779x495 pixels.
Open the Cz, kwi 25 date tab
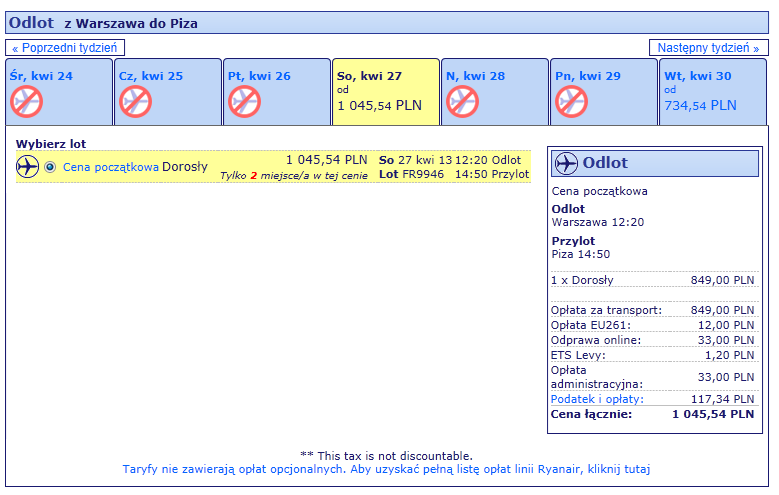click(x=168, y=91)
